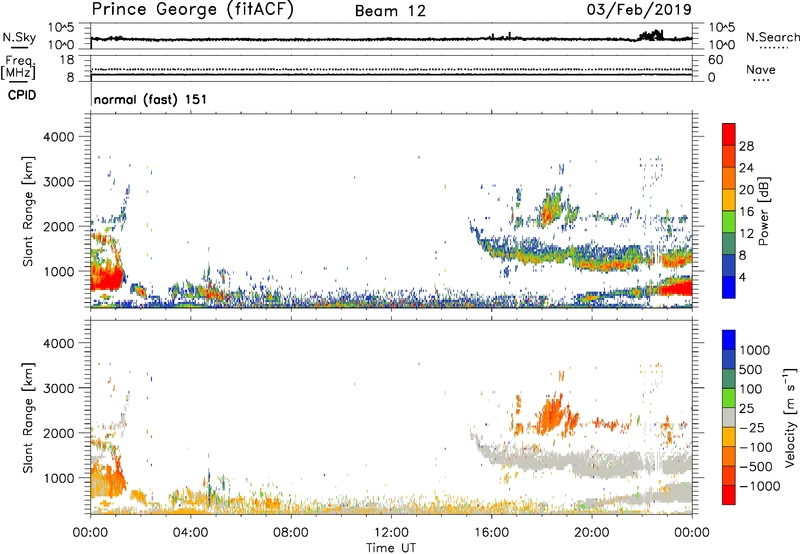Click the '04:00' time axis tick label
800x554 pixels.
click(x=191, y=533)
